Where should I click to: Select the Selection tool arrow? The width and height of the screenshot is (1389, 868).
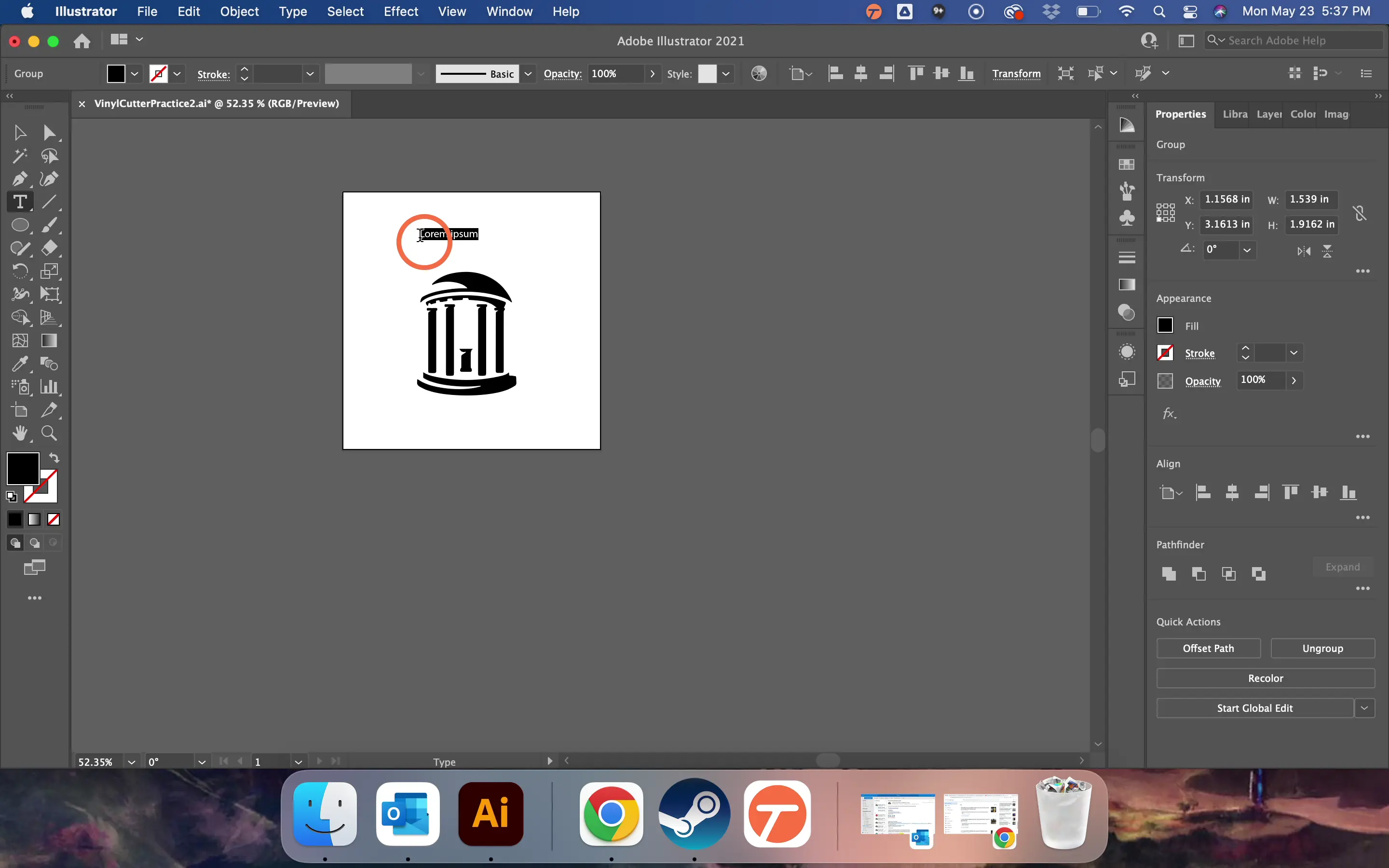(19, 133)
